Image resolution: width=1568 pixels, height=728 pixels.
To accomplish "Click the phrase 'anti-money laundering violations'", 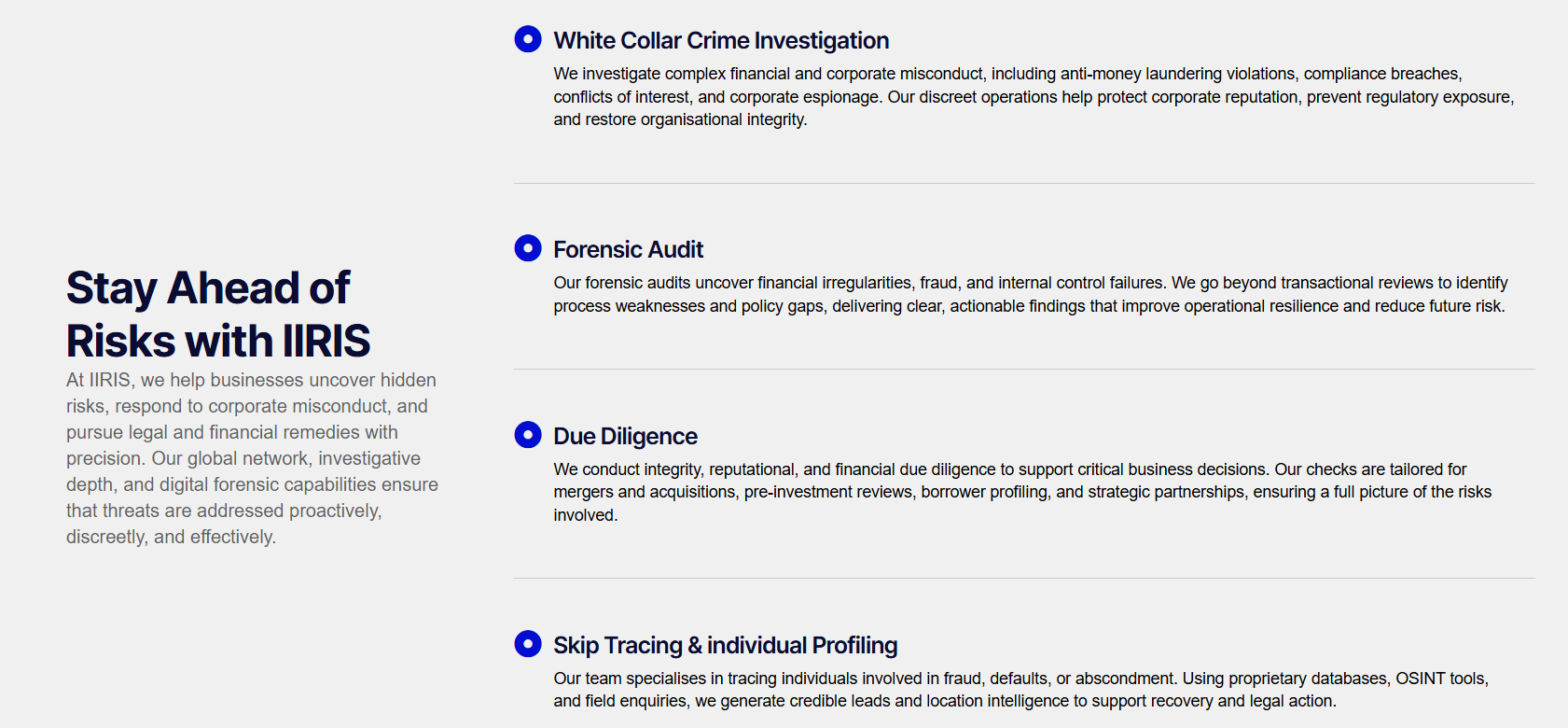I will [x=1178, y=74].
